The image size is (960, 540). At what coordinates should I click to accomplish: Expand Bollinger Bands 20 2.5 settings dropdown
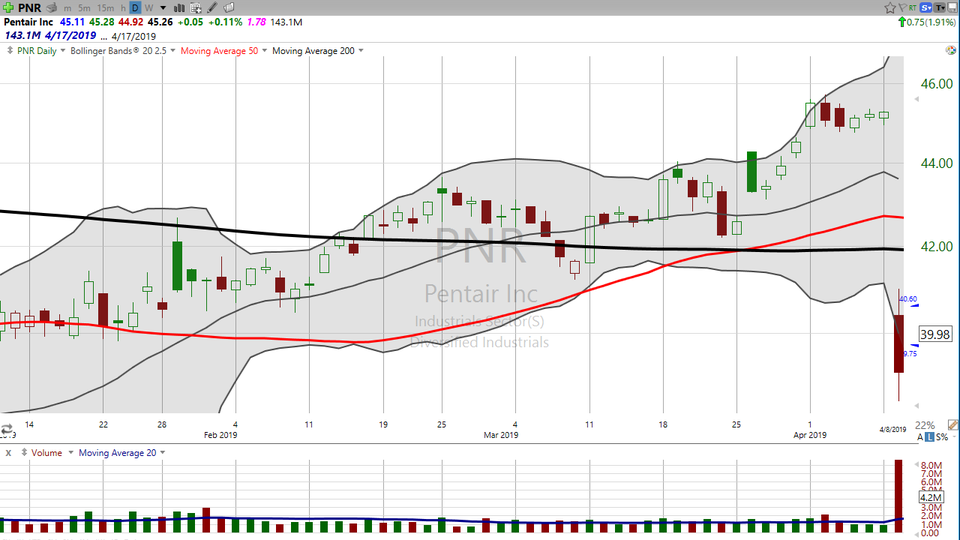[173, 51]
